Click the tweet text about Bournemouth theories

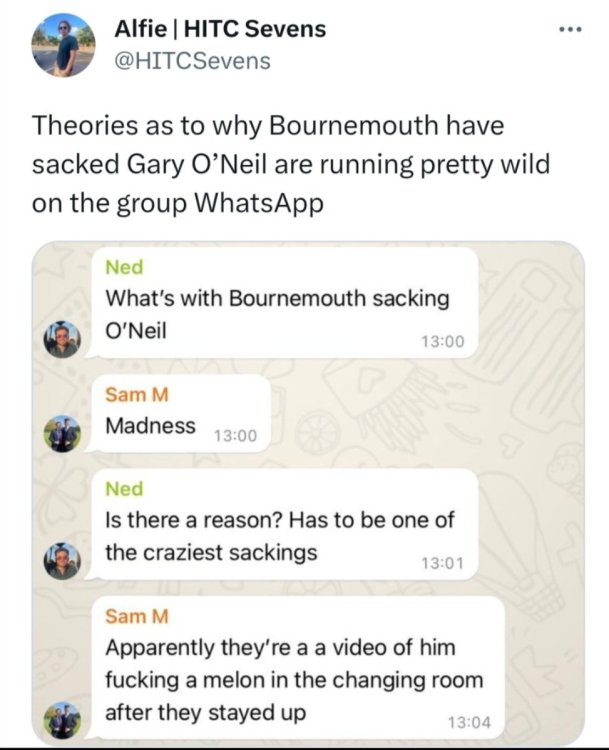pos(291,164)
